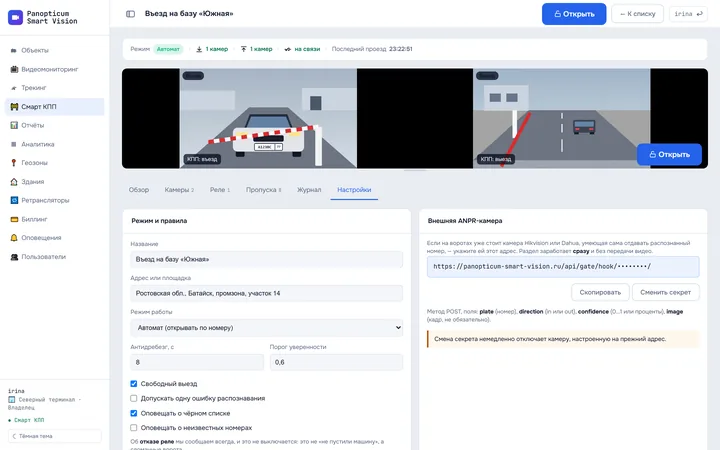Click the Северный терминал organization icon
The height and width of the screenshot is (450, 720).
pos(11,399)
